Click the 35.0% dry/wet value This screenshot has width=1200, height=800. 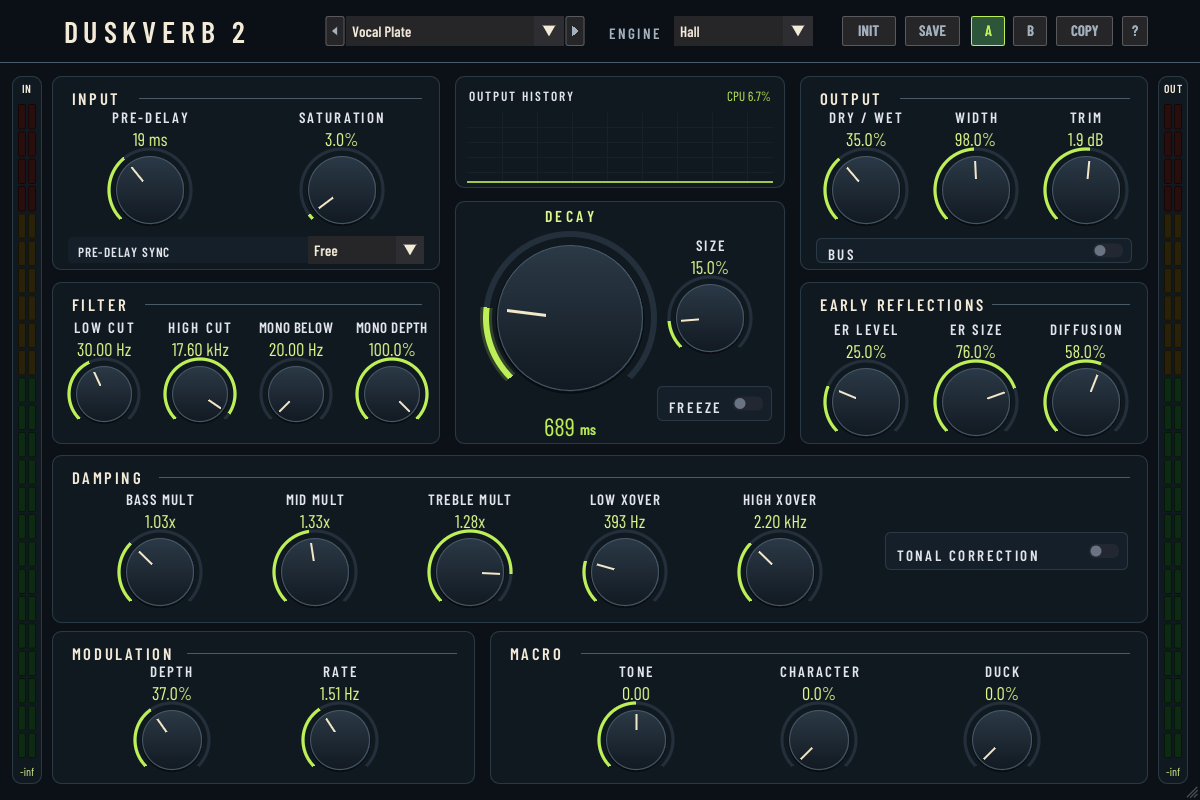pos(866,140)
